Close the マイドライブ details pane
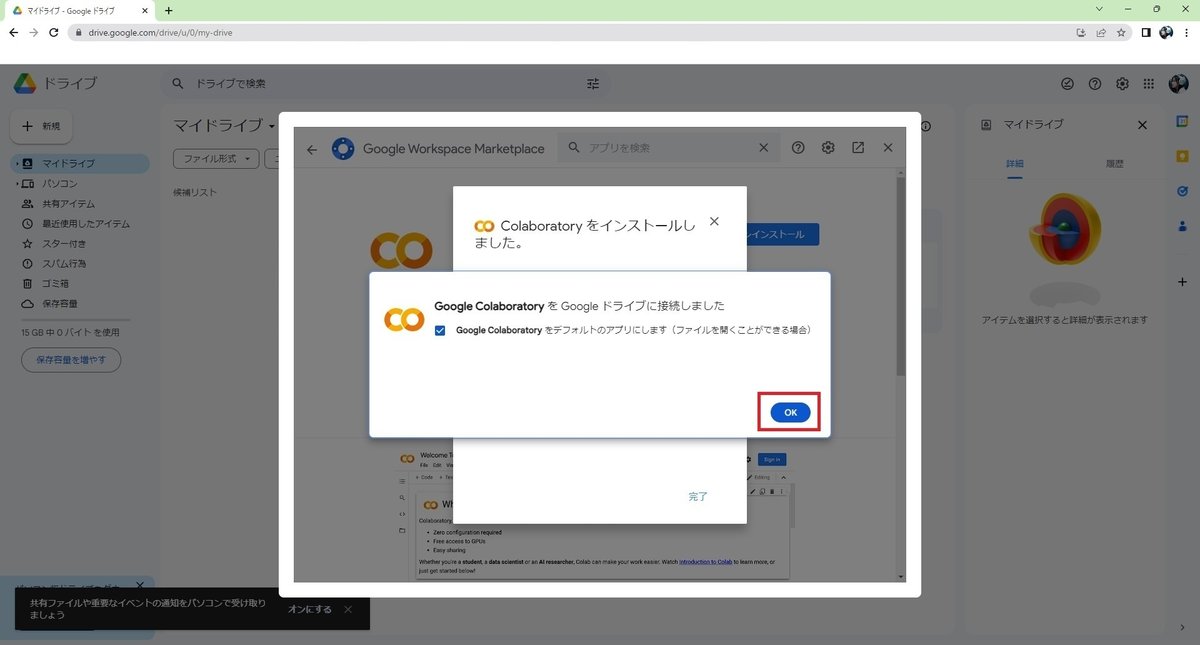This screenshot has height=645, width=1200. [x=1143, y=125]
